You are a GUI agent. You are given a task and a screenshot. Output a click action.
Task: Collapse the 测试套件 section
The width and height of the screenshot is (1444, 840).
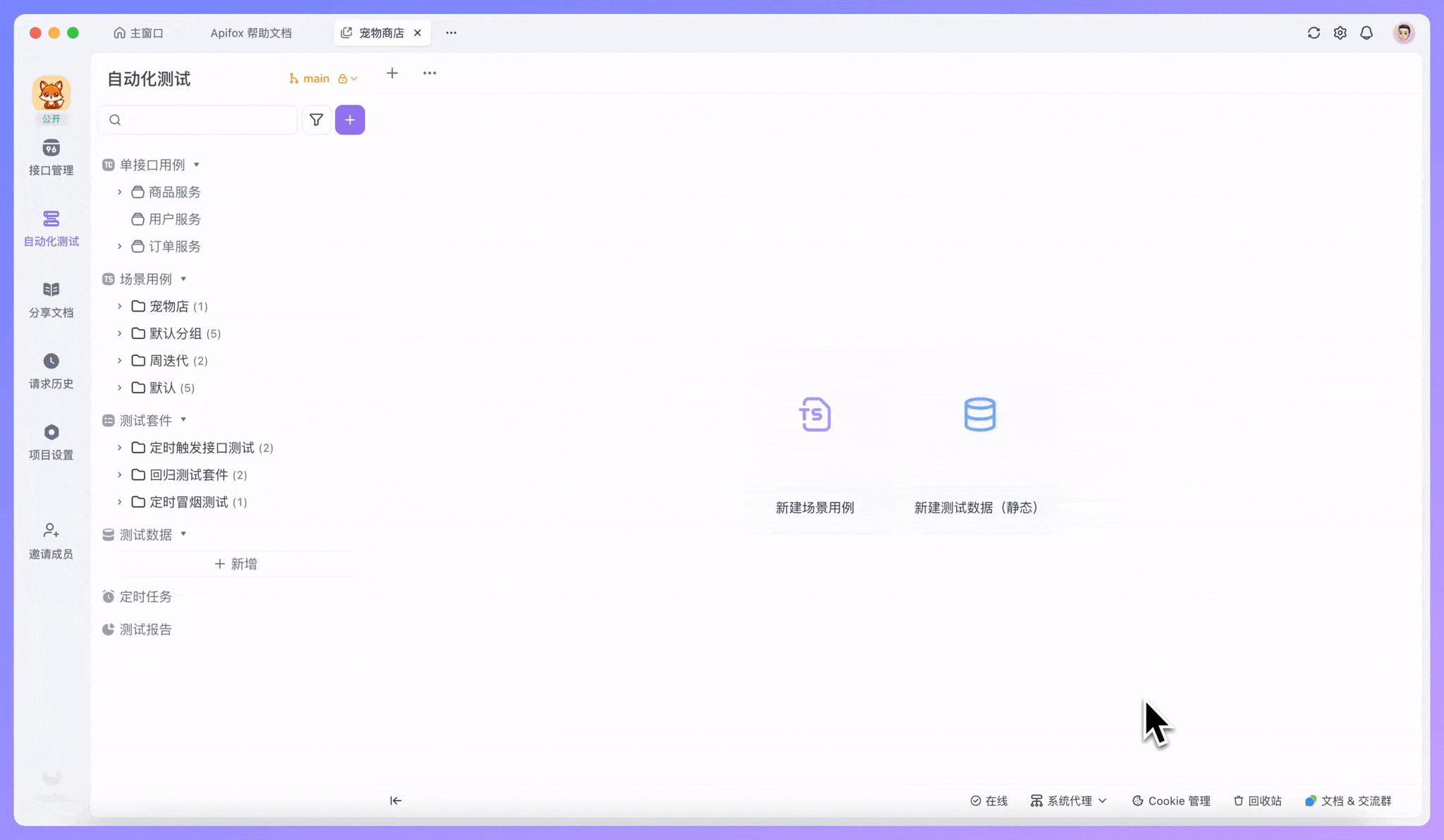tap(183, 420)
